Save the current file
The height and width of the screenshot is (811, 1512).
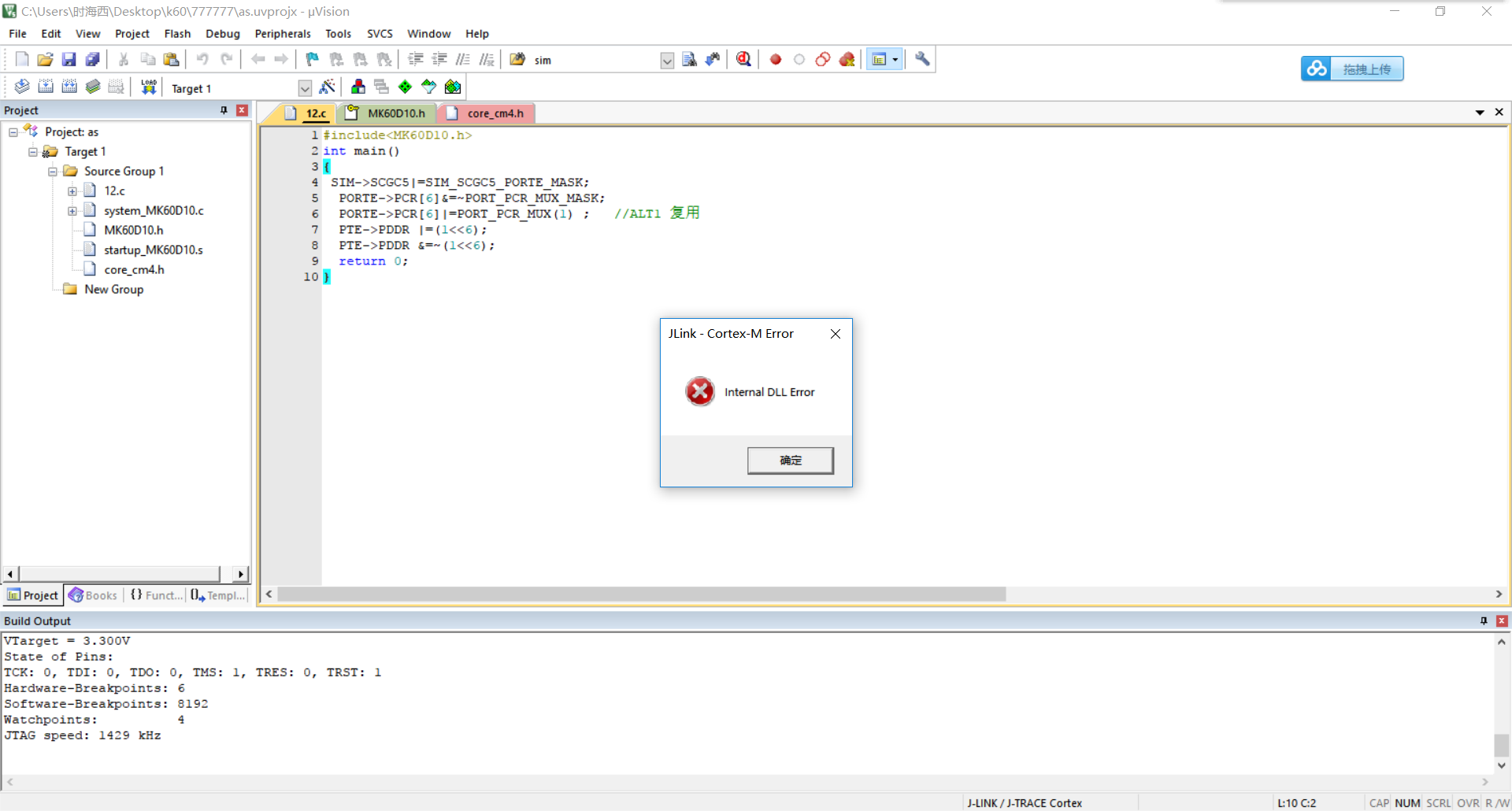coord(69,59)
